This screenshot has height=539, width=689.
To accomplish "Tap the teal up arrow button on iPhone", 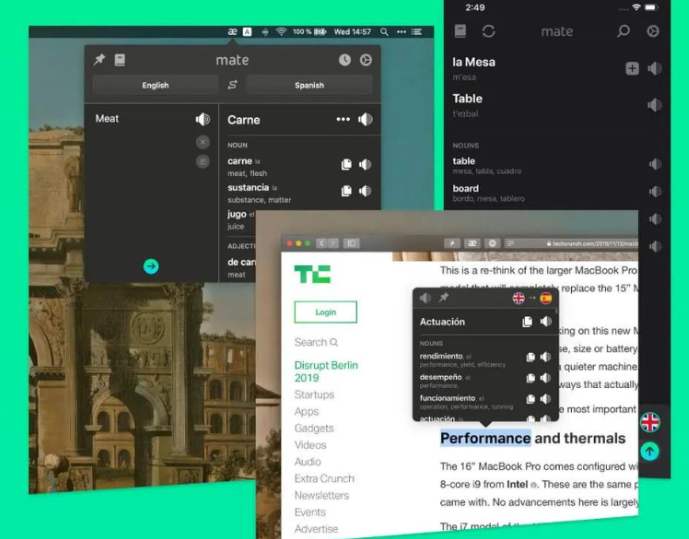I will tap(649, 451).
